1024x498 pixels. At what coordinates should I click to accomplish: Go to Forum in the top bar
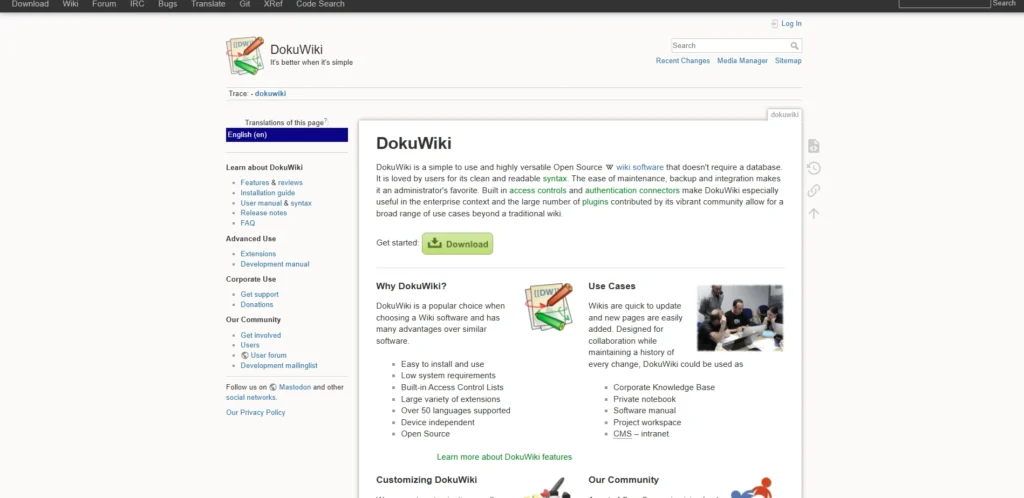104,4
